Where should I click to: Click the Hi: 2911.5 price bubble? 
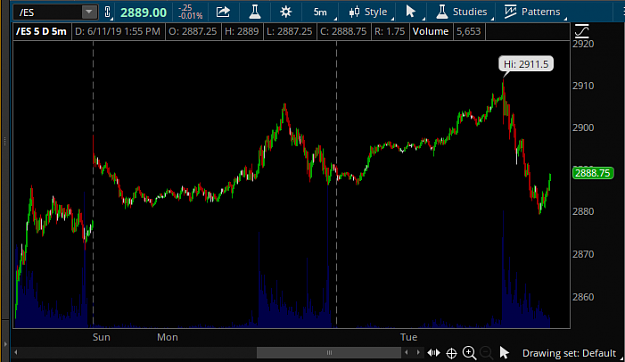coord(526,64)
